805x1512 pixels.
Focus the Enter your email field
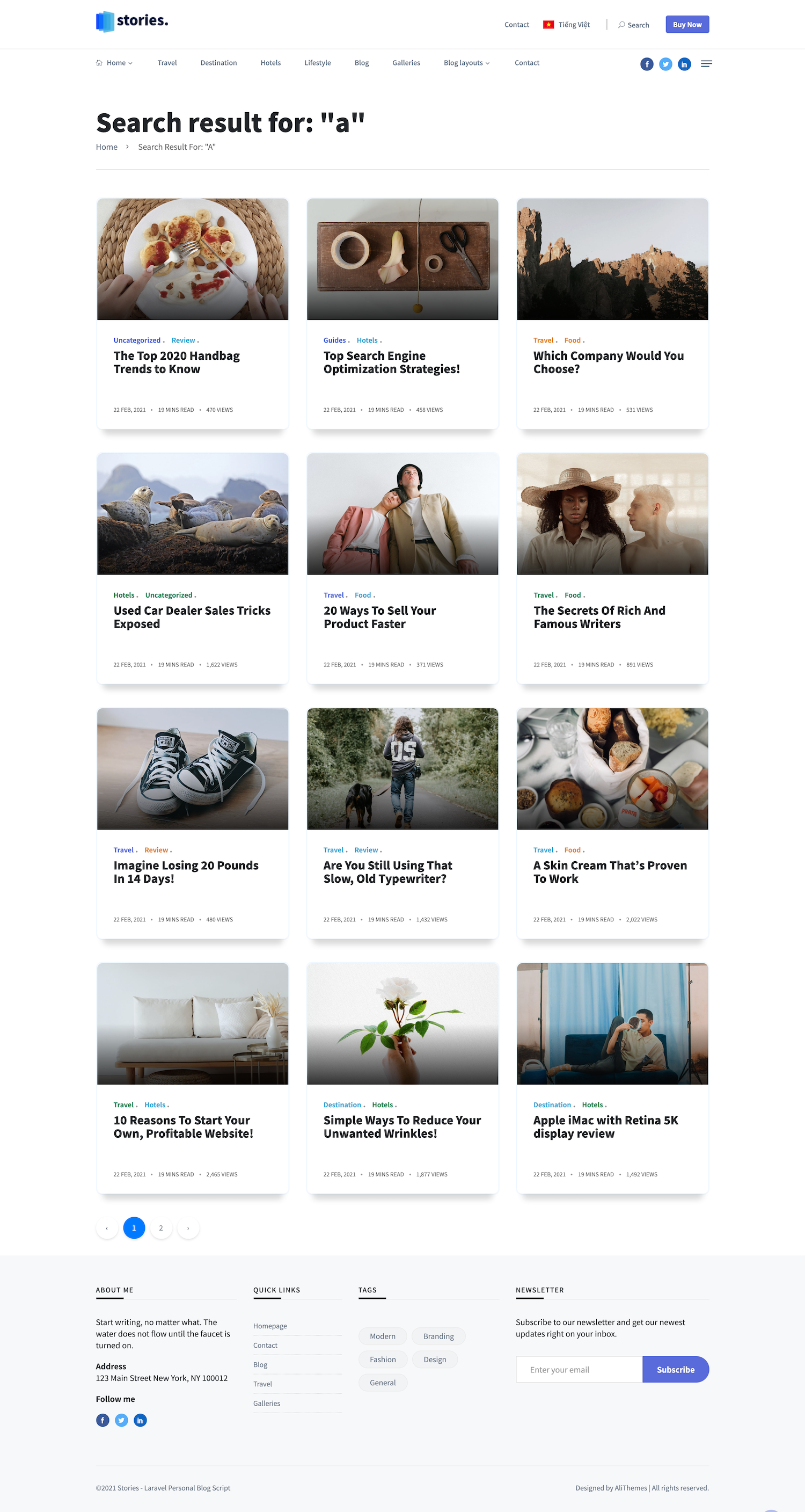pyautogui.click(x=579, y=1369)
